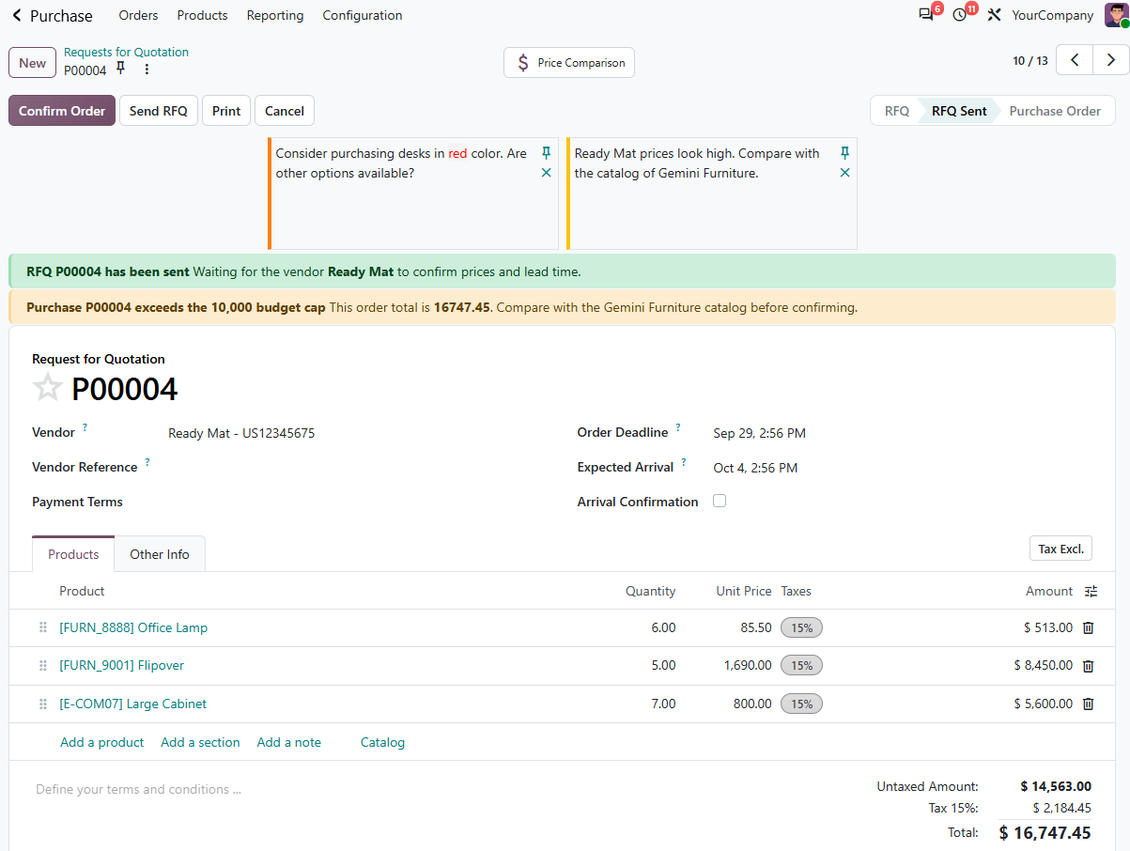Open the [FURN_9001] Flipover product

pos(122,666)
